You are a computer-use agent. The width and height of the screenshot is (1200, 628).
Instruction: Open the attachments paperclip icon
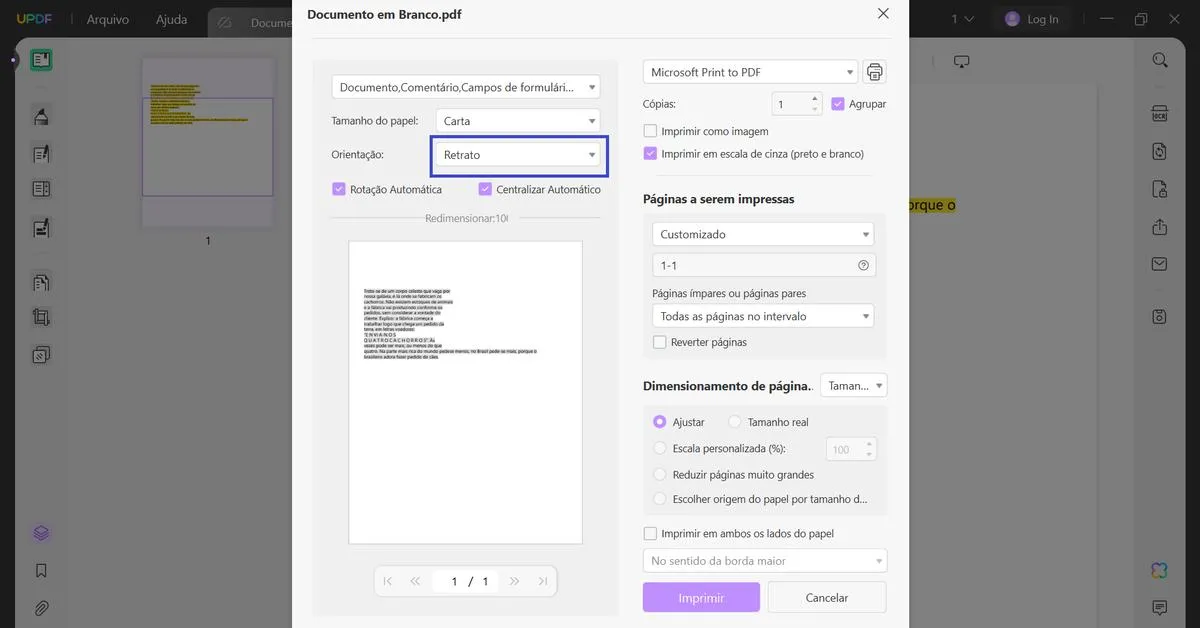(41, 608)
